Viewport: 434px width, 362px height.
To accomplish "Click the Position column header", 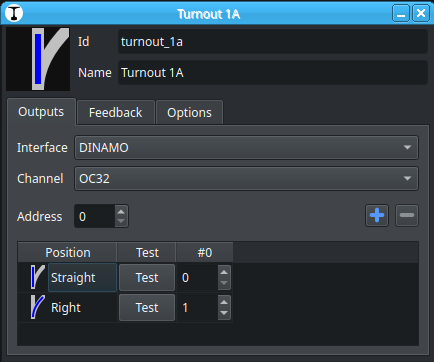I will pos(68,252).
